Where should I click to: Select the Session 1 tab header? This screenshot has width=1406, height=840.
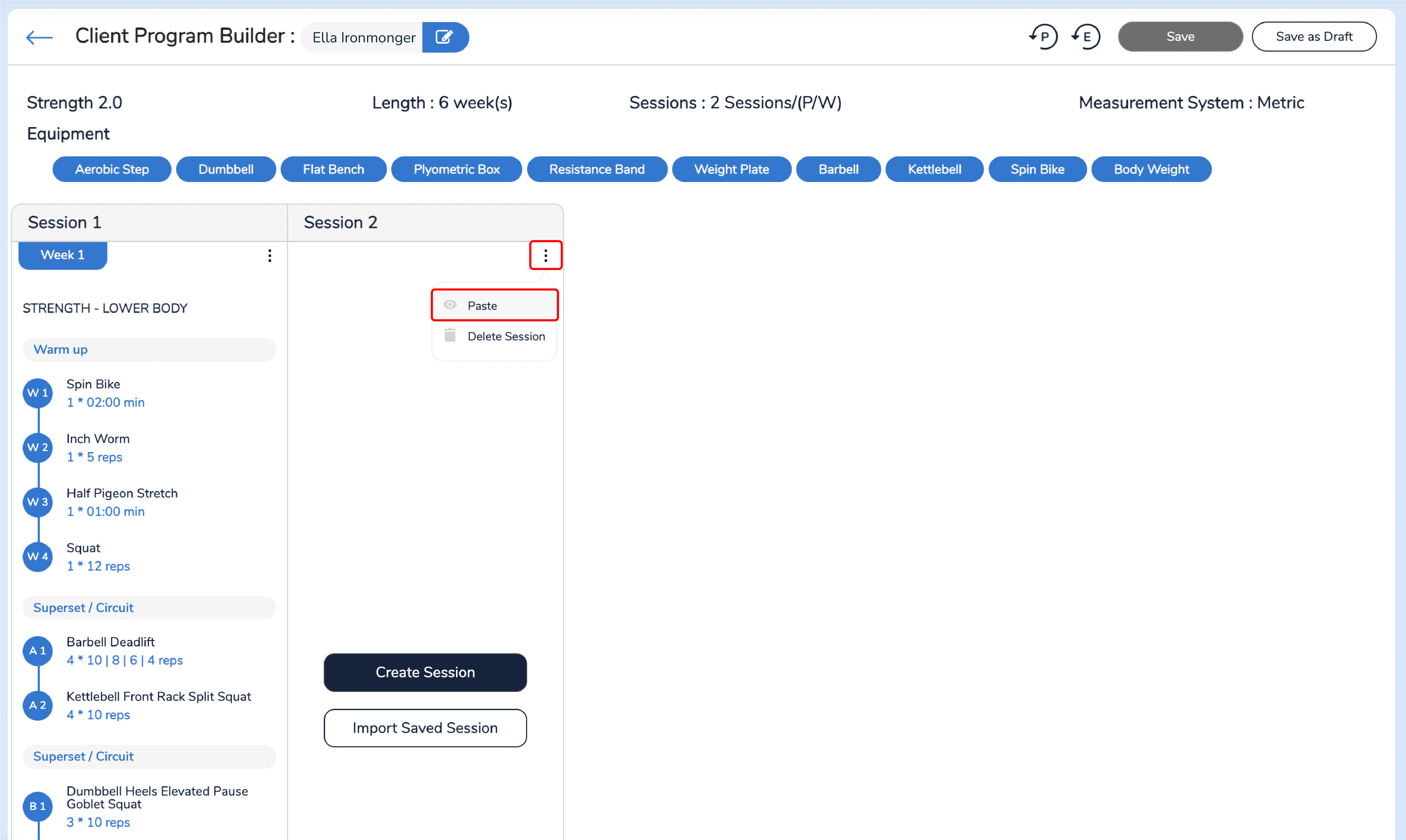(x=149, y=223)
